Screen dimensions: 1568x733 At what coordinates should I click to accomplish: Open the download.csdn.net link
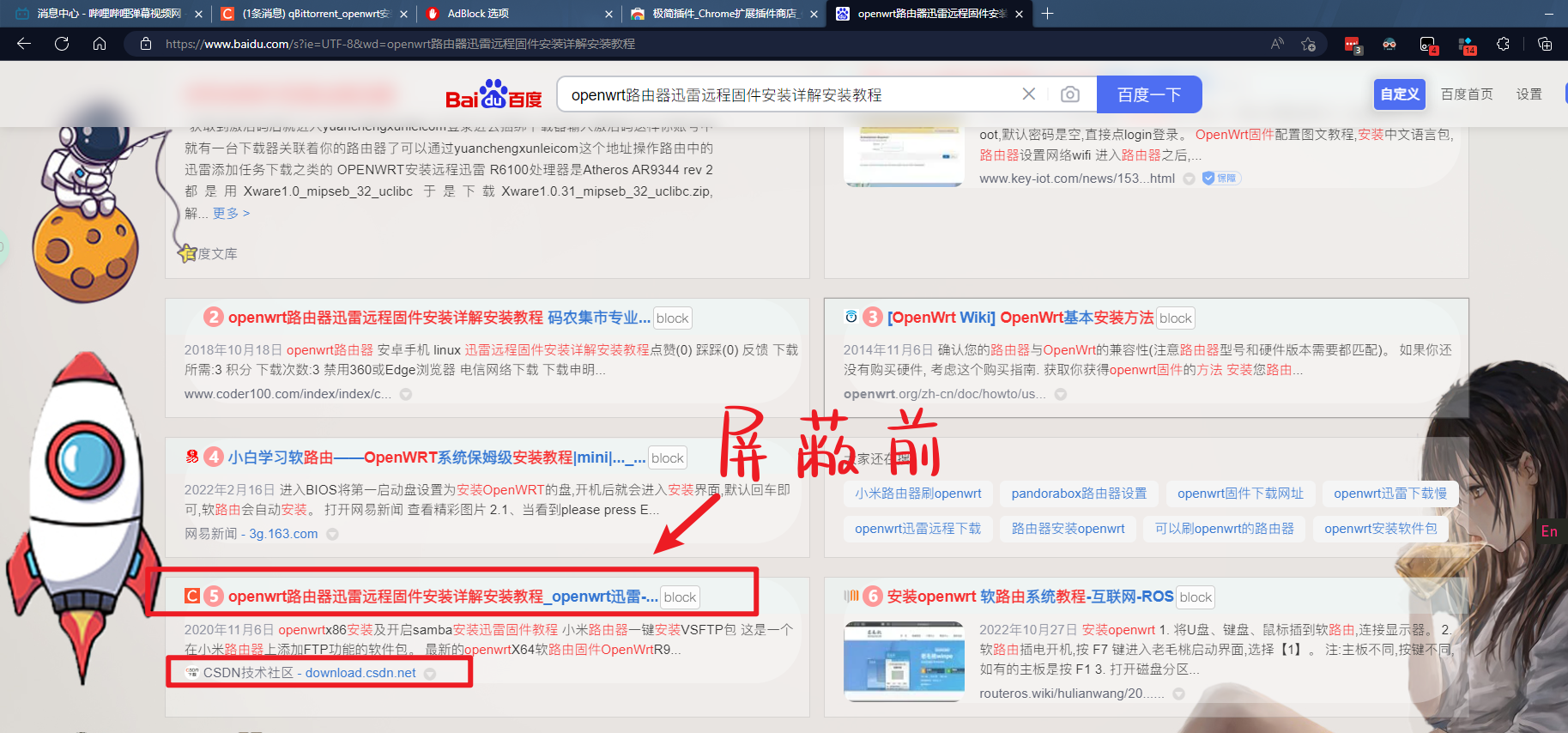click(360, 673)
